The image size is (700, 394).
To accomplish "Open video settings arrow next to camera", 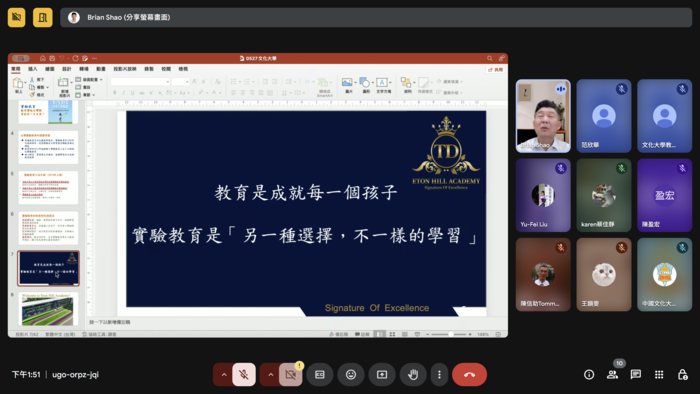I will pos(271,374).
